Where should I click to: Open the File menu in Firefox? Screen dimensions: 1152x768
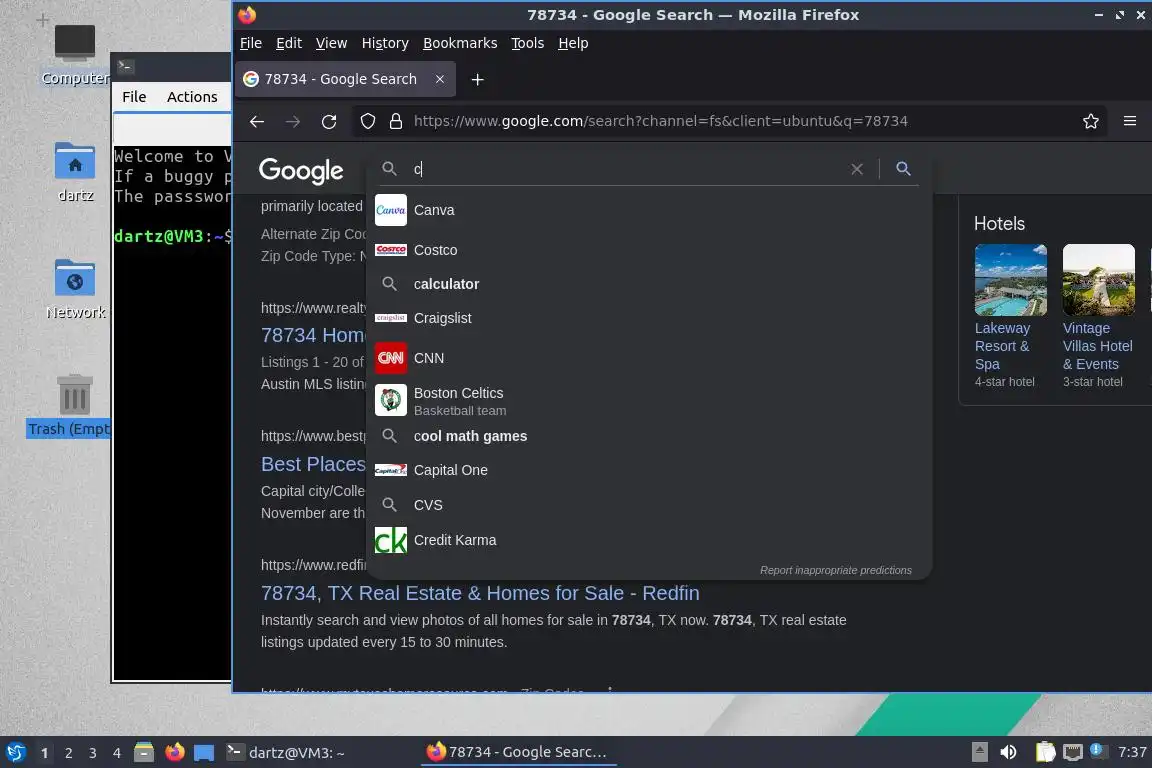(x=251, y=43)
